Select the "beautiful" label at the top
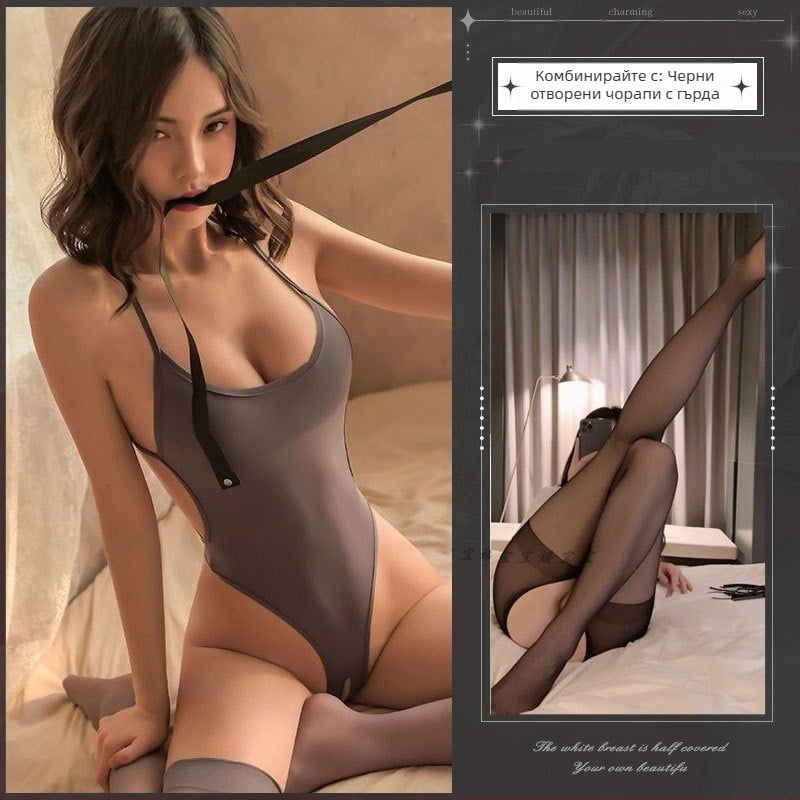 click(x=532, y=13)
